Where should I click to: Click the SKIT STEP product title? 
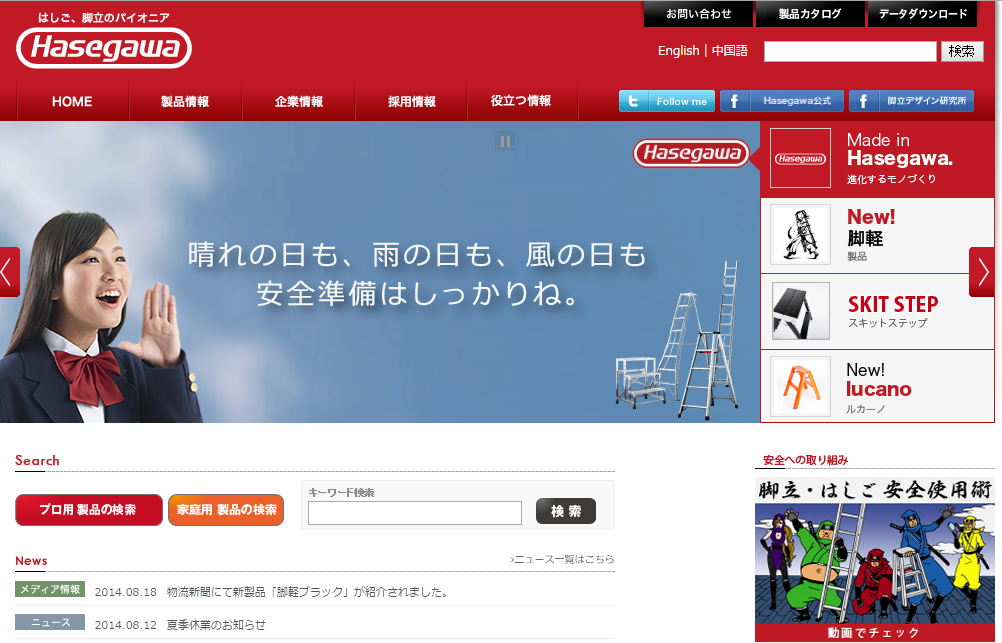[893, 304]
